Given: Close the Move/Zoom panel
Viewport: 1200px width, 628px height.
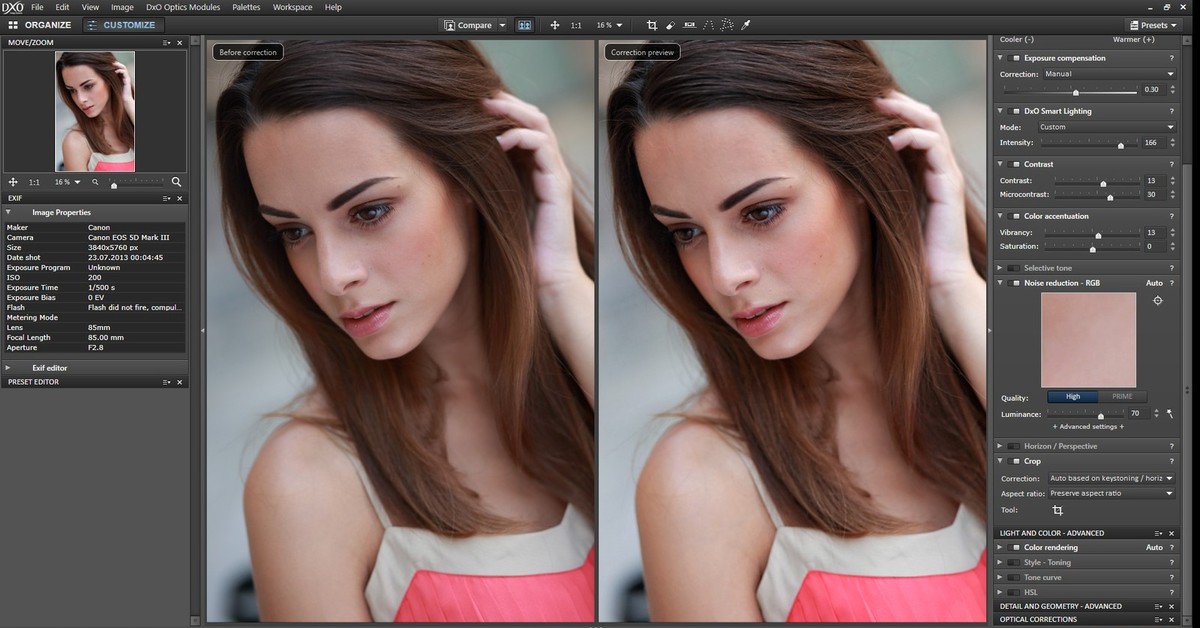Looking at the screenshot, I should pyautogui.click(x=180, y=43).
